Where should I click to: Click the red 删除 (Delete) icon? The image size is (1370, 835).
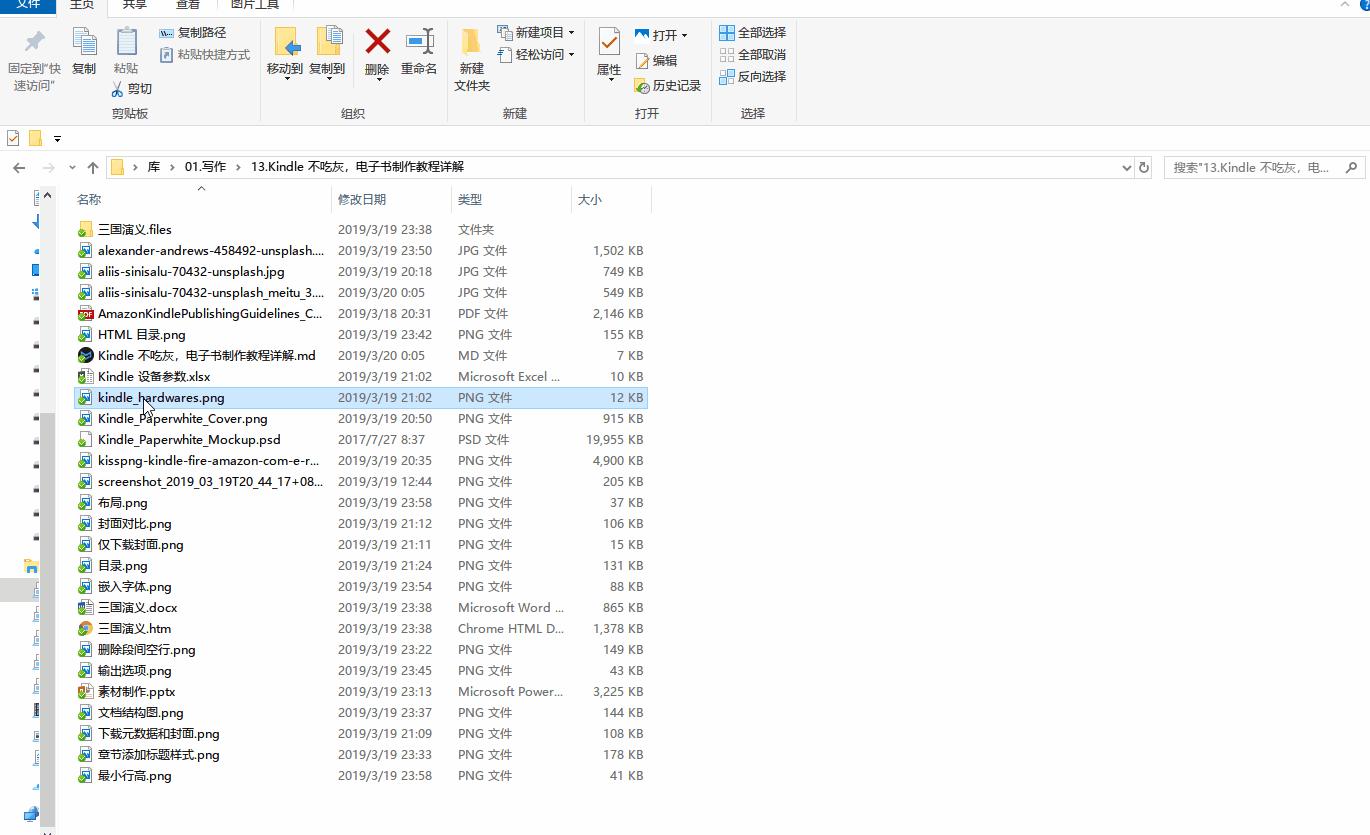coord(377,42)
